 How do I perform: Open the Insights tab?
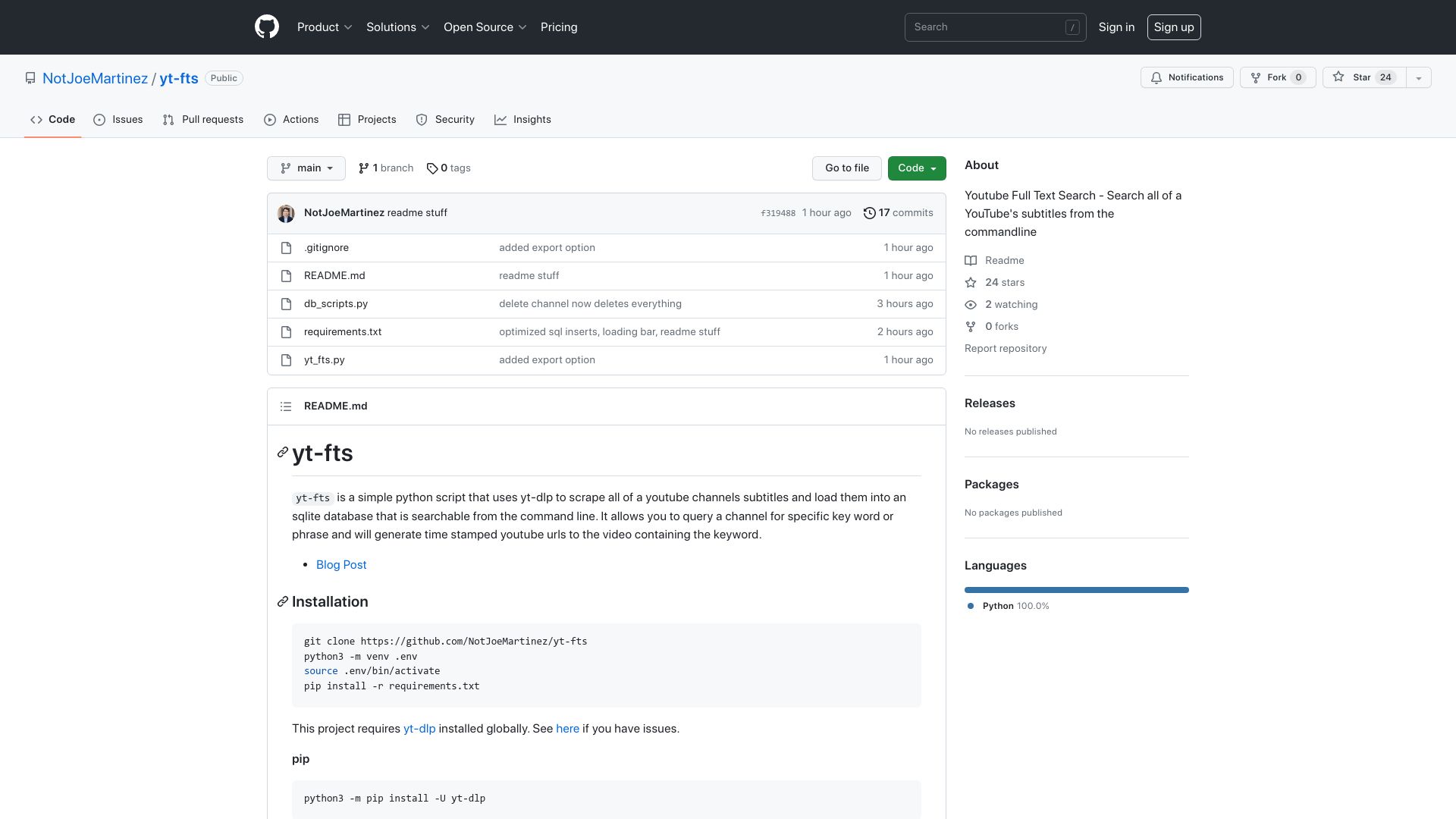pyautogui.click(x=522, y=120)
